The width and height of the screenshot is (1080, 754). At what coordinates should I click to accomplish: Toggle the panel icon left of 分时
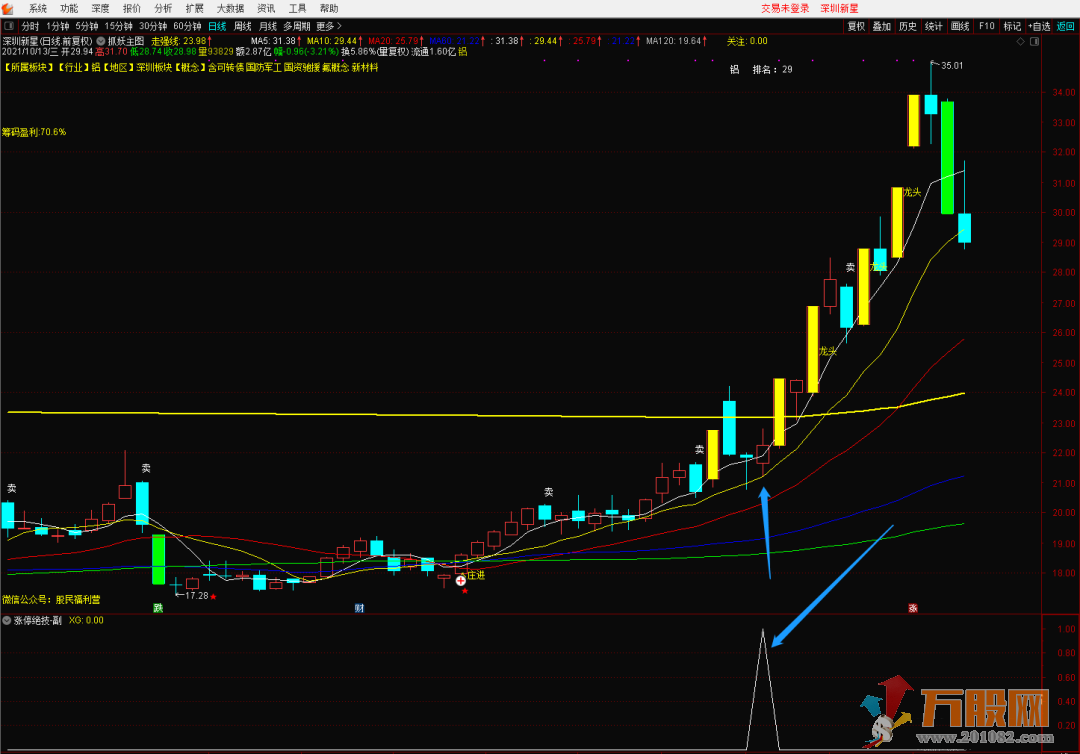coord(9,26)
